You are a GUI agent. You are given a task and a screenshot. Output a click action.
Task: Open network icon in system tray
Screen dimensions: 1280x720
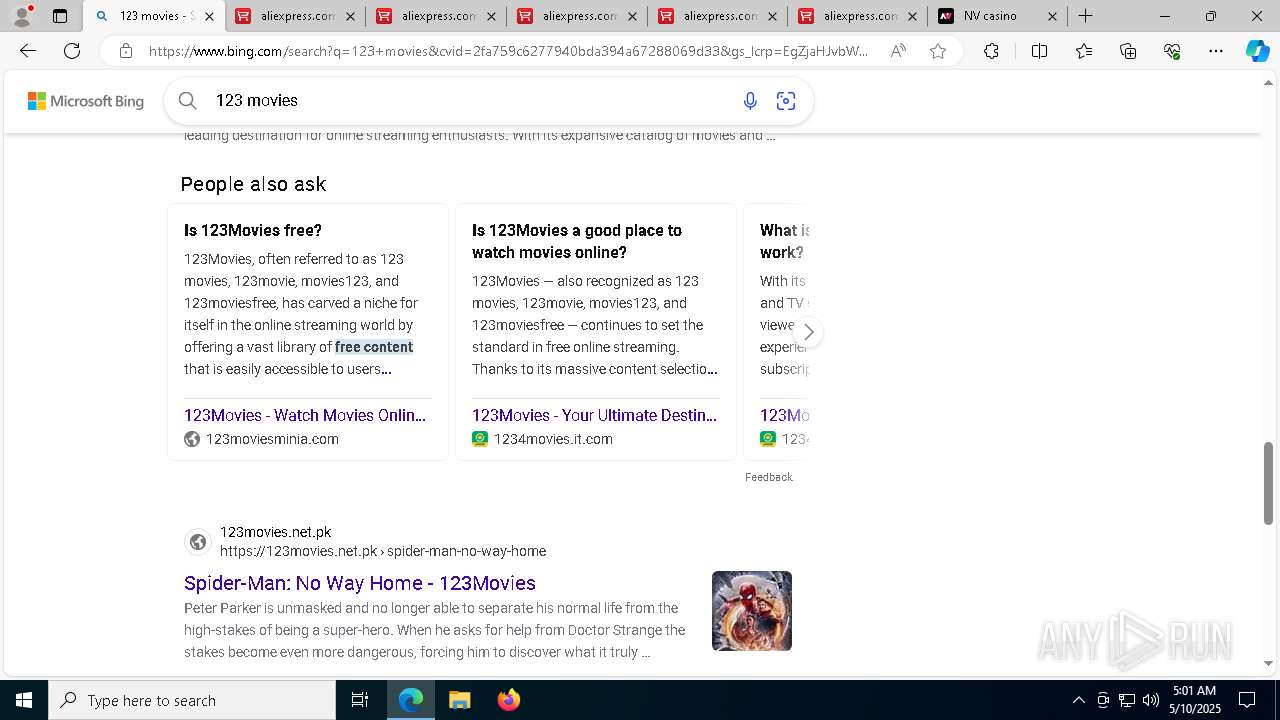click(x=1127, y=700)
